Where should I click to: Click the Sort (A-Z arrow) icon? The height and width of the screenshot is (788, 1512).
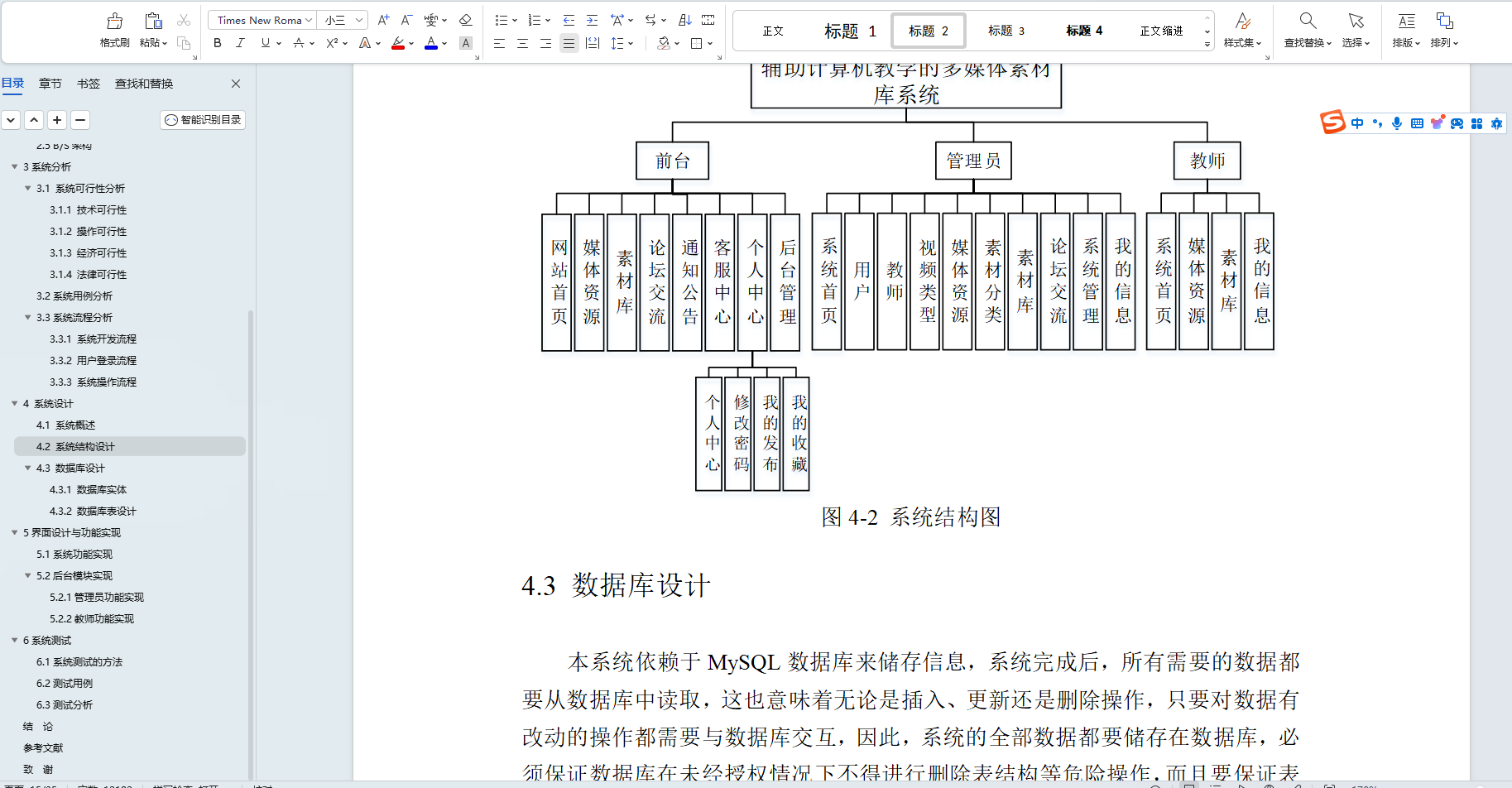point(684,20)
